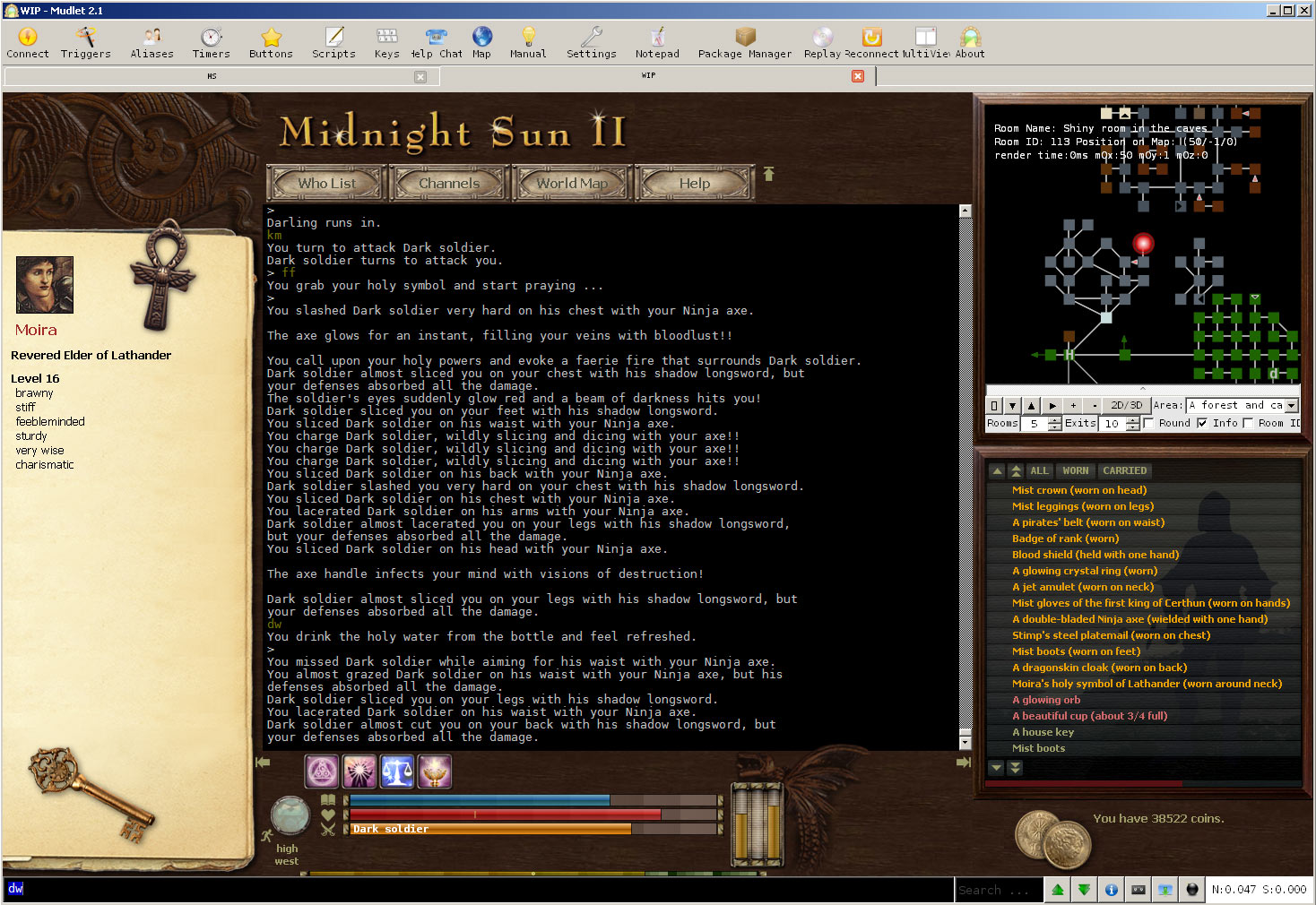Click the cassette tape logging icon
Image resolution: width=1316 pixels, height=905 pixels.
1139,890
